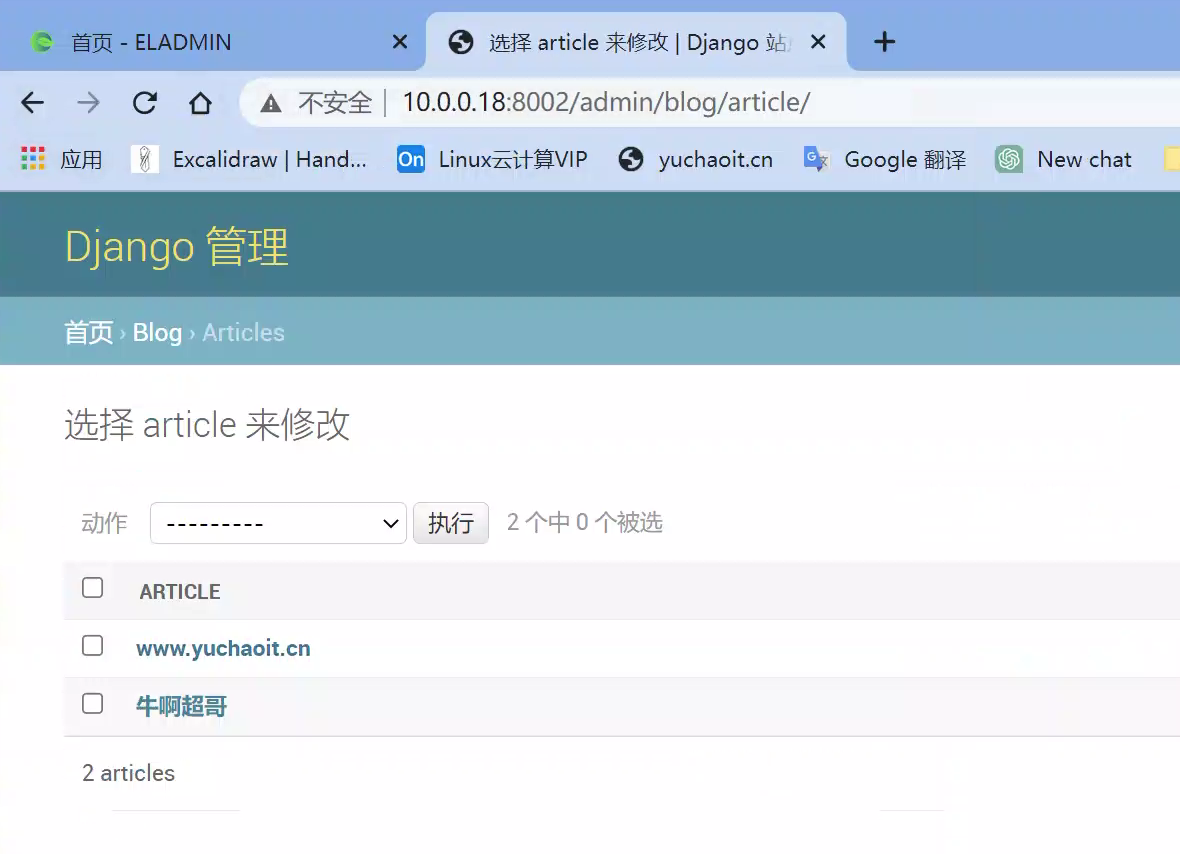Reload the current page
Viewport: 1180px width, 854px height.
tap(145, 102)
